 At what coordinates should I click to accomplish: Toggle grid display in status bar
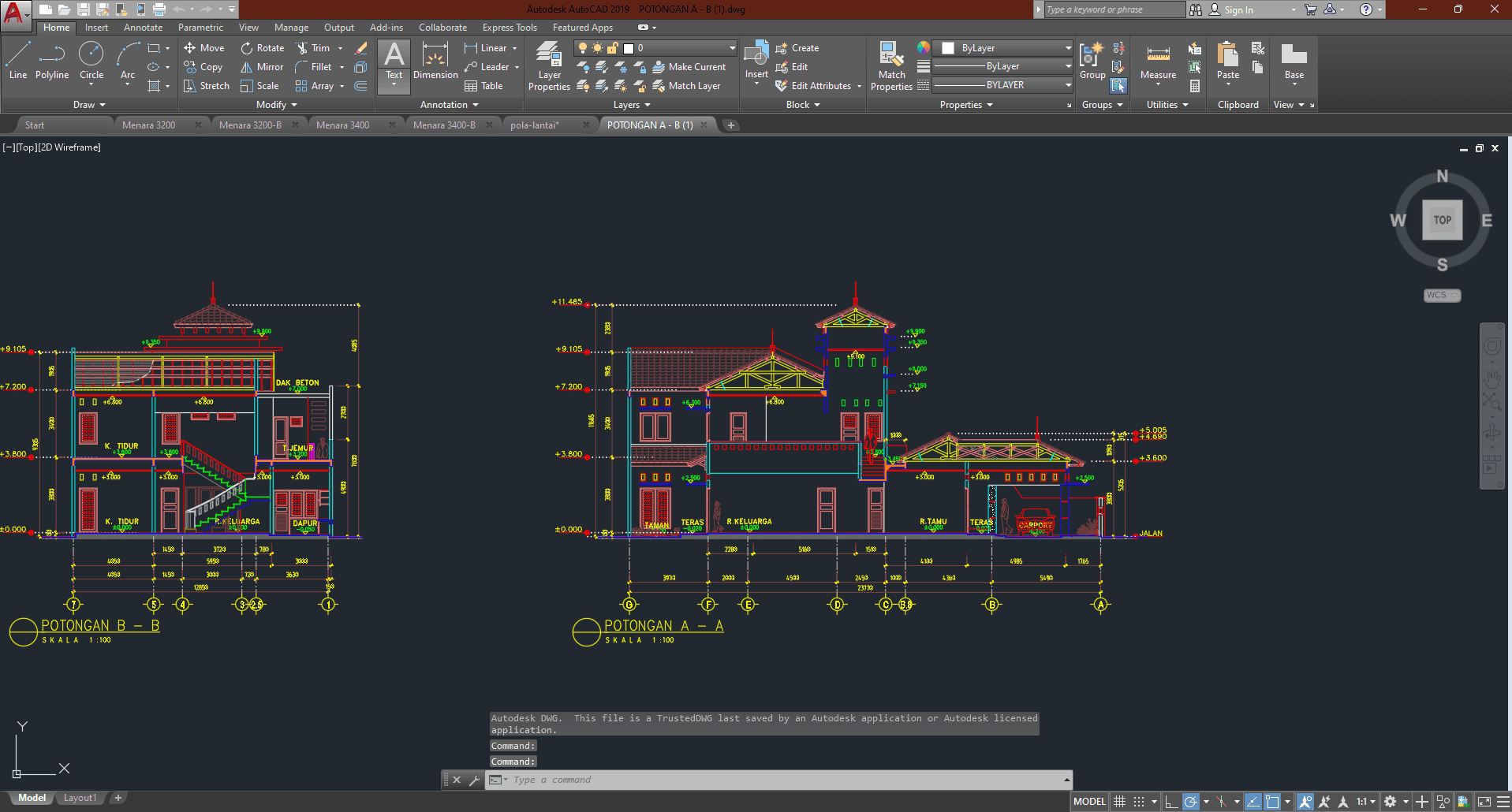click(1119, 802)
